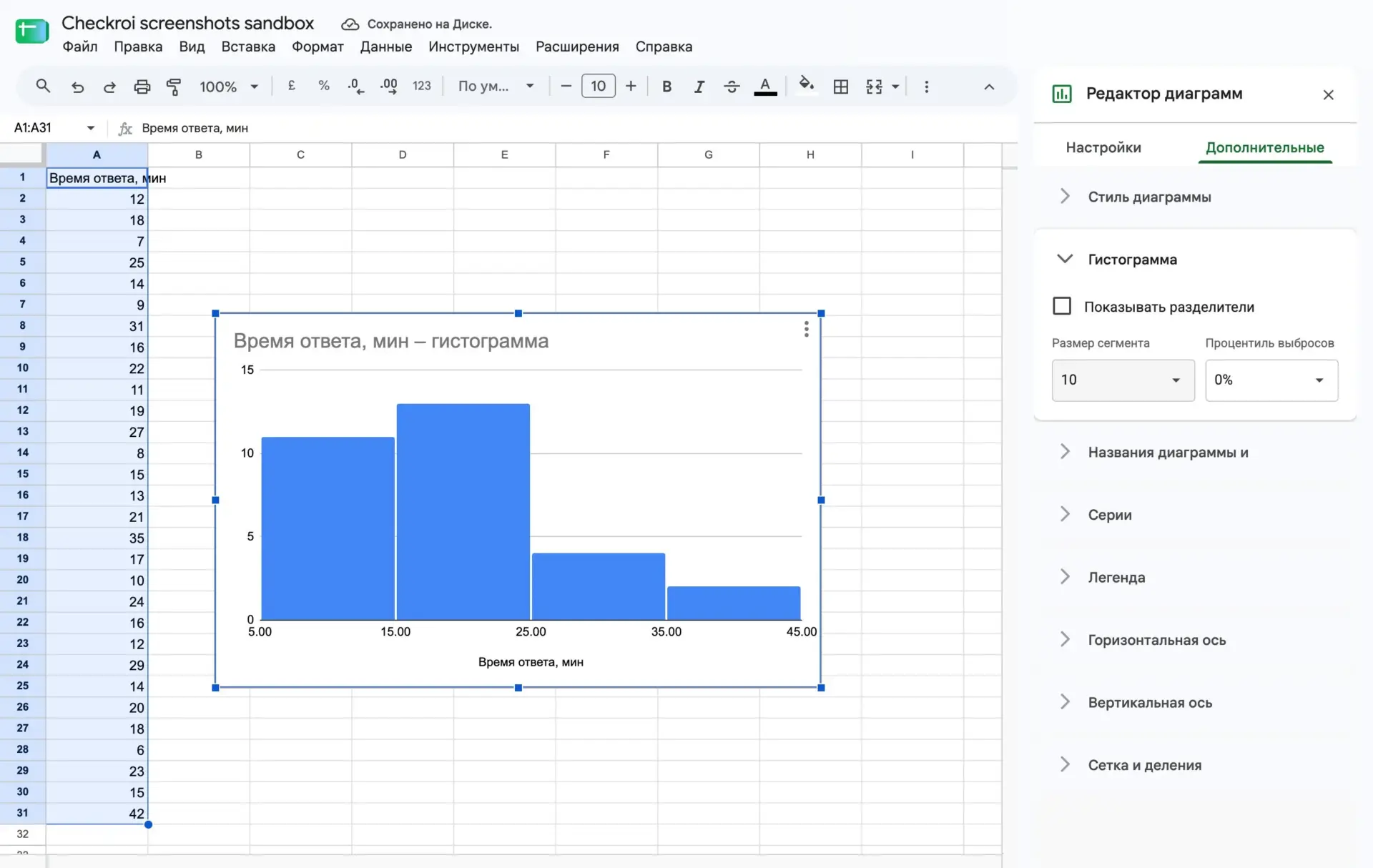1373x868 pixels.
Task: Apply italic formatting
Action: (699, 87)
